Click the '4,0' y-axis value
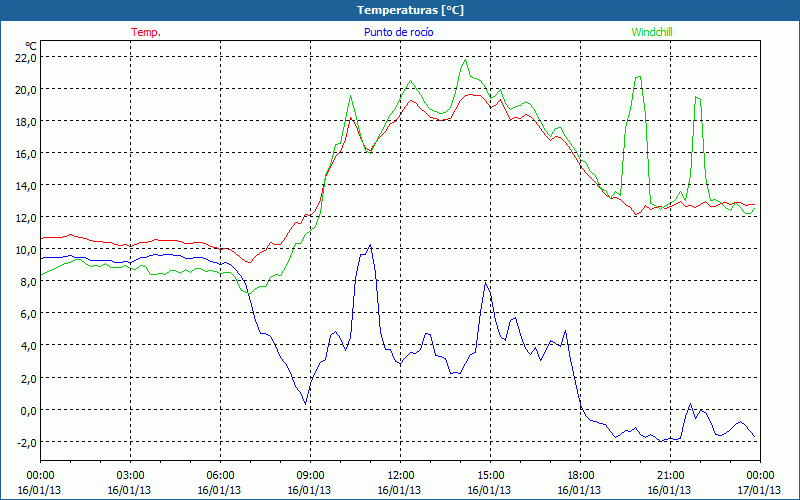The image size is (800, 500). [29, 346]
